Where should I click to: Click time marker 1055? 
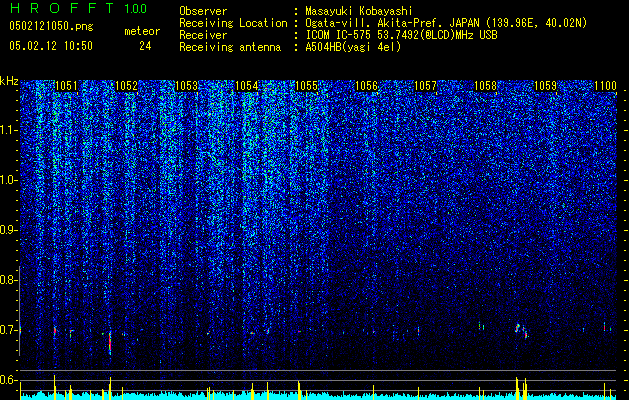[306, 86]
